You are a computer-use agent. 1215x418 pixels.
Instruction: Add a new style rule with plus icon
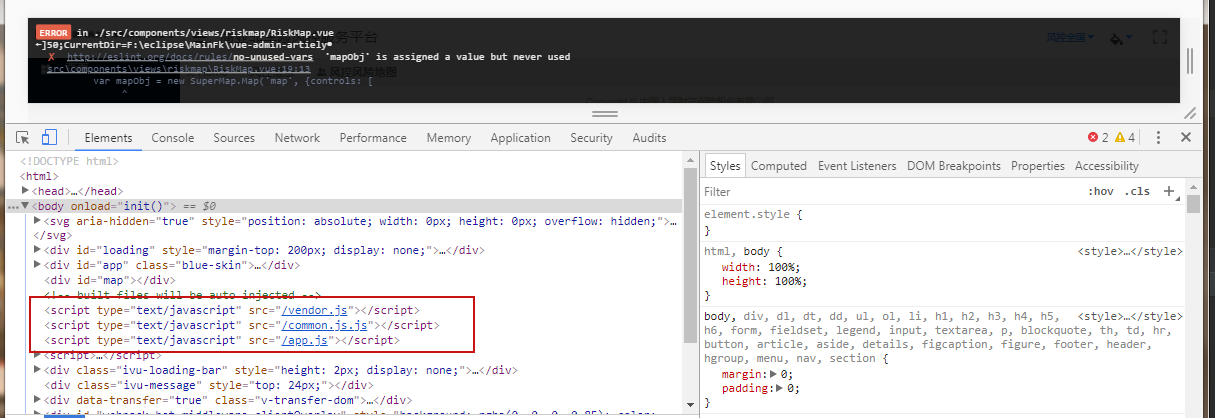[x=1169, y=191]
